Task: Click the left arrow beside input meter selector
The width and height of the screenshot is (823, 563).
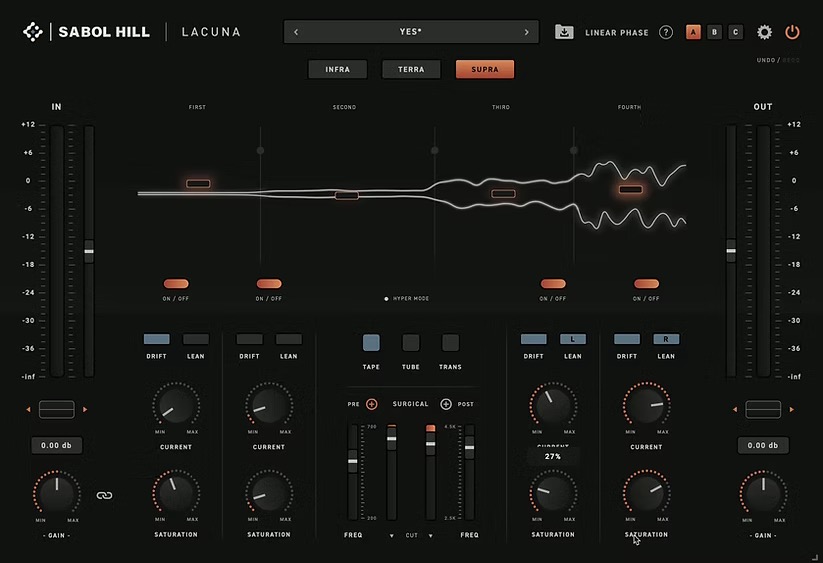Action: tap(28, 409)
